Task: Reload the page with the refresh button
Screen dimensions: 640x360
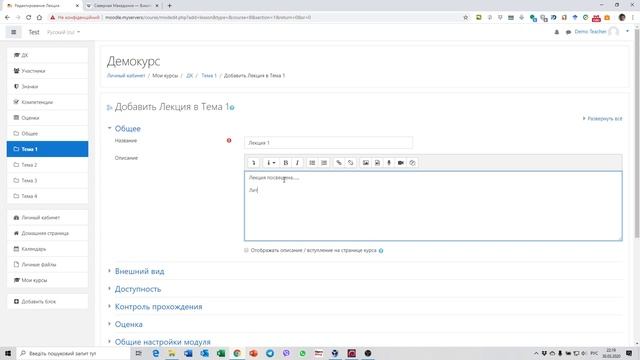Action: [28, 18]
